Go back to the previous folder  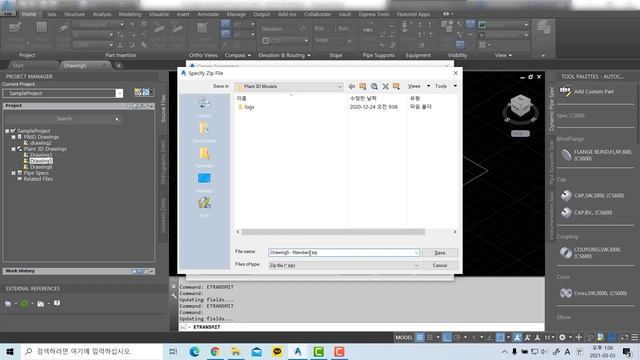pos(352,87)
